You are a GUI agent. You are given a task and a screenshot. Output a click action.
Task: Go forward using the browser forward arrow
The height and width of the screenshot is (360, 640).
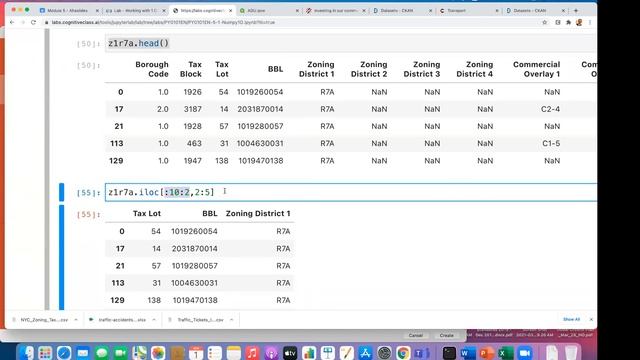[22, 22]
